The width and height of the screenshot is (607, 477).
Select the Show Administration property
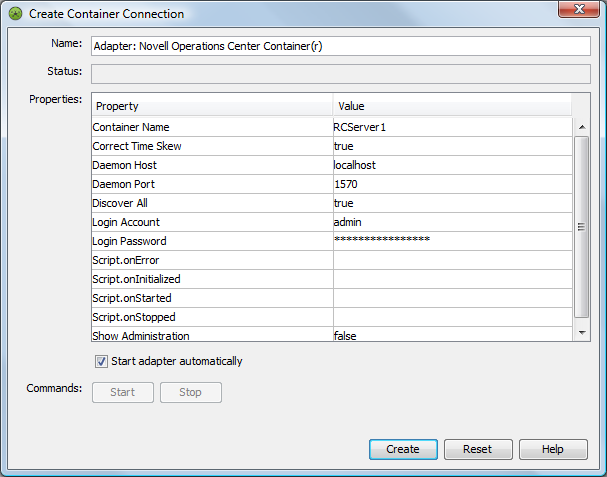(212, 335)
